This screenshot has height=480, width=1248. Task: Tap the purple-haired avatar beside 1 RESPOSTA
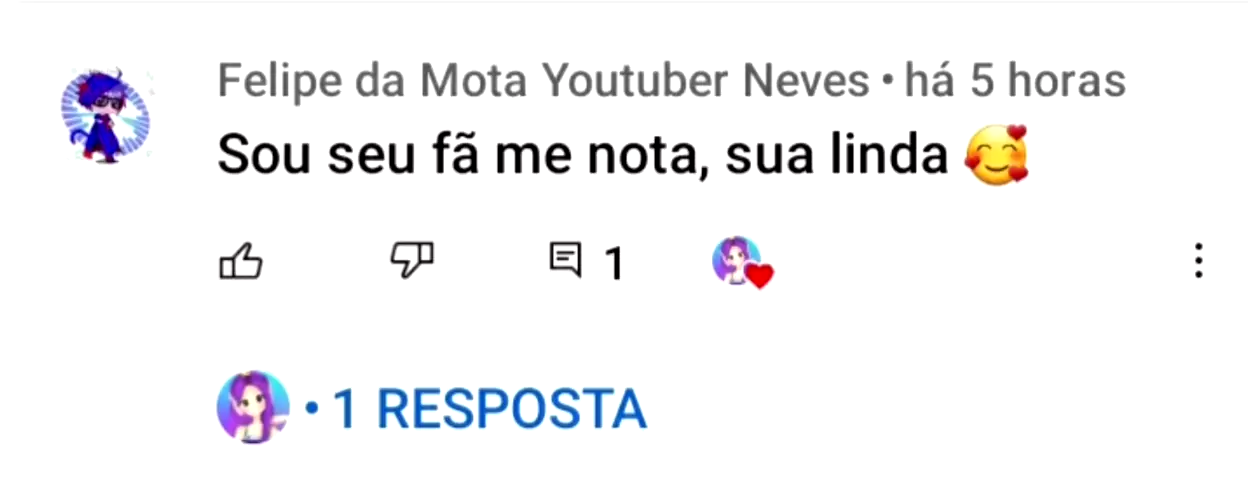click(253, 407)
